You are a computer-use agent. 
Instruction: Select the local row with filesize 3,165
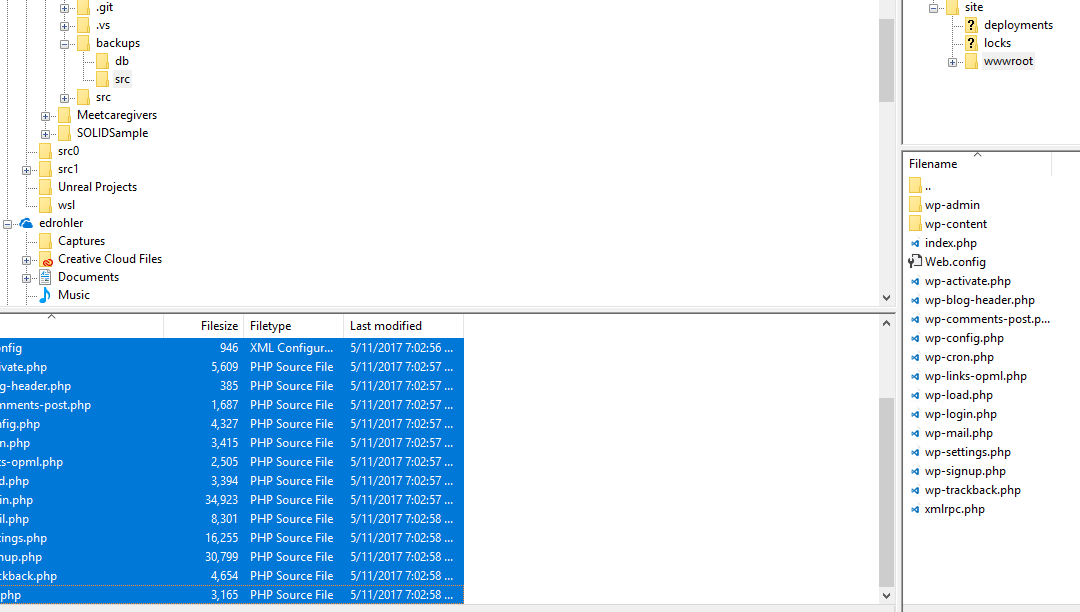pos(231,595)
